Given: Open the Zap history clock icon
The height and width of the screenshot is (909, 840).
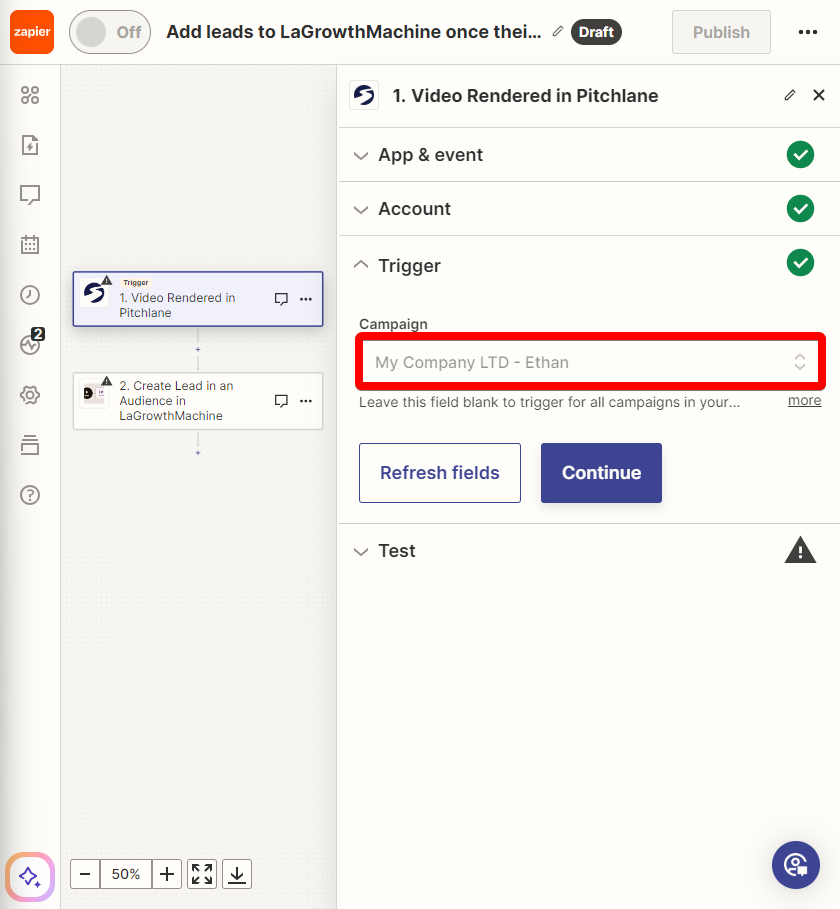Looking at the screenshot, I should point(30,295).
